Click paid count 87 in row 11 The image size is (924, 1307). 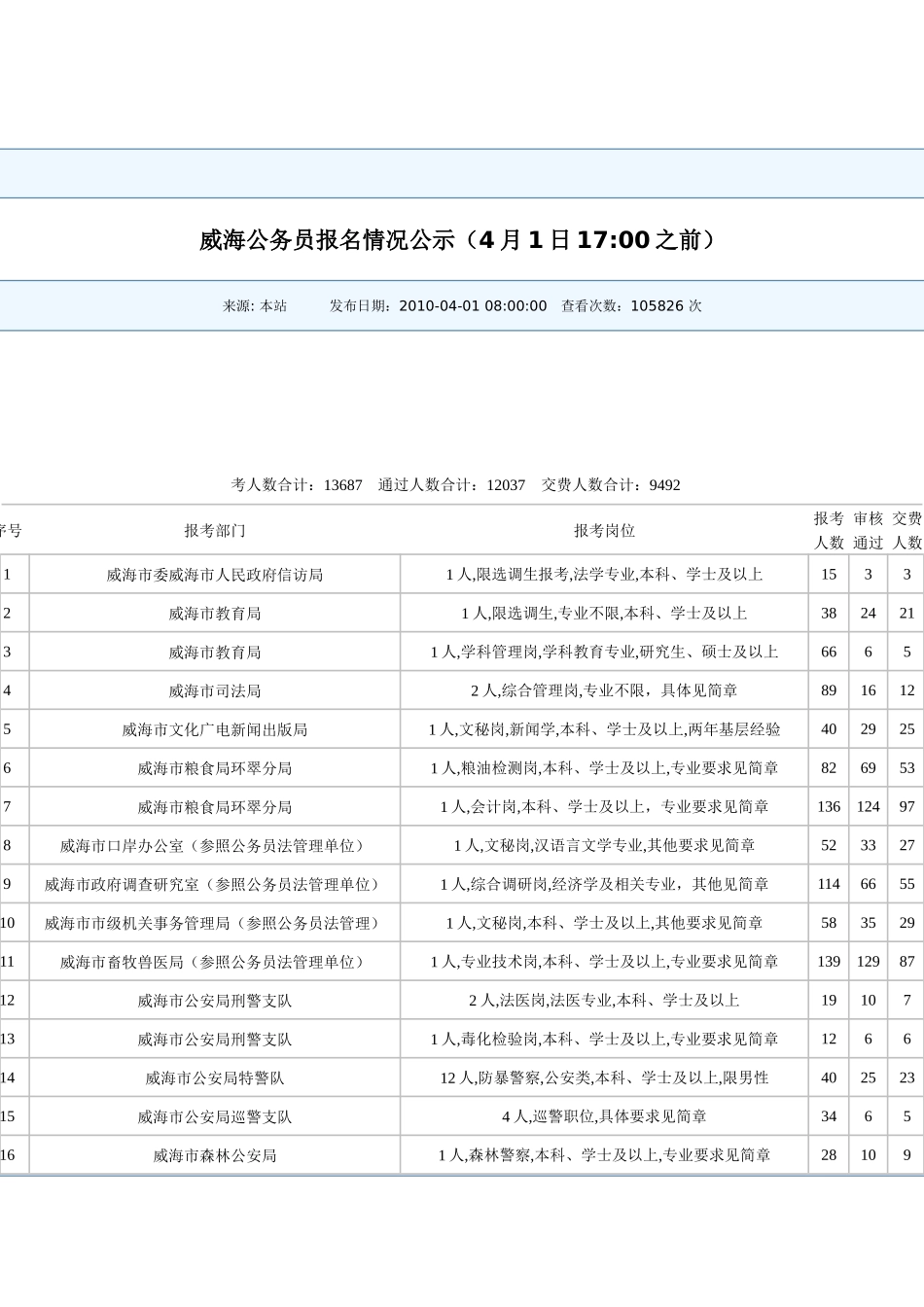tap(907, 962)
